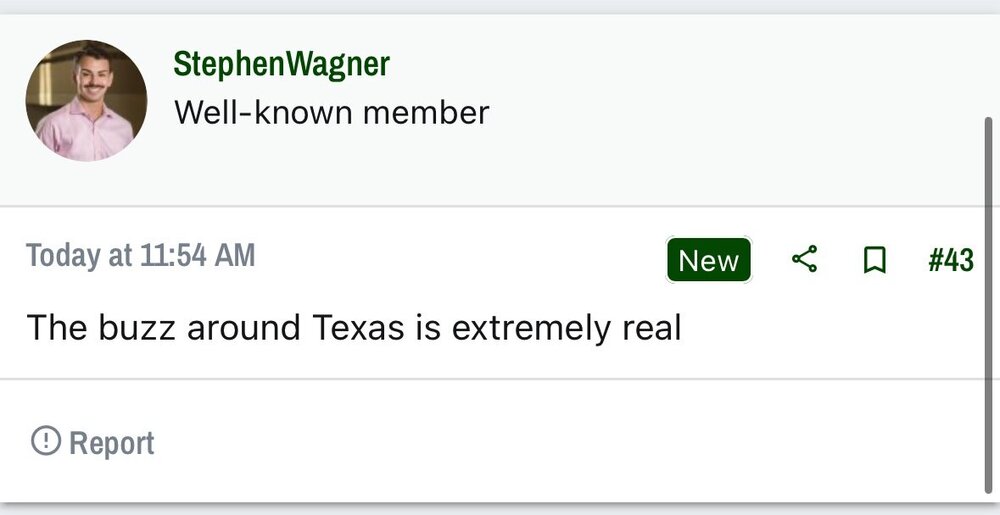Click the "Today at 11:54 AM" timestamp
This screenshot has width=1000, height=515.
tap(141, 256)
